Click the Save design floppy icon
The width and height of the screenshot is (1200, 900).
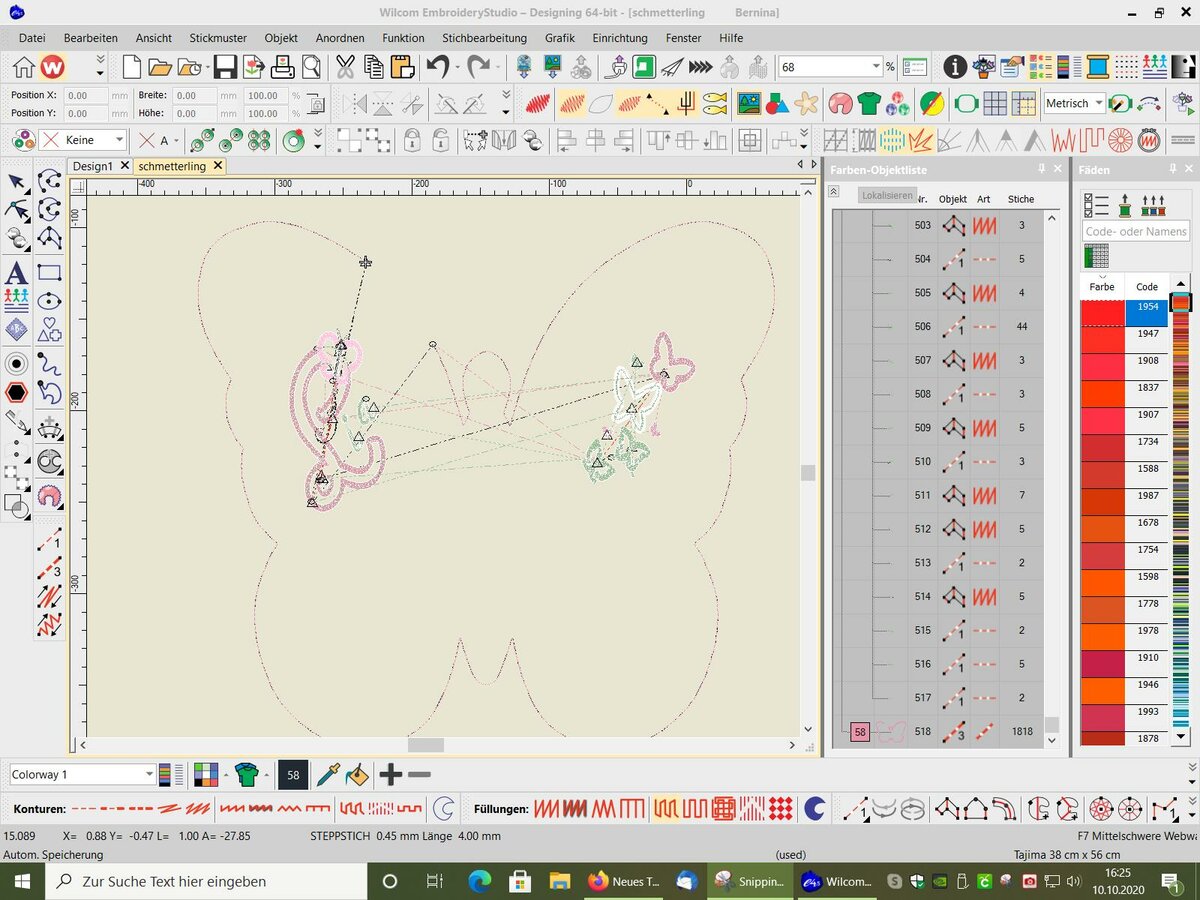225,68
